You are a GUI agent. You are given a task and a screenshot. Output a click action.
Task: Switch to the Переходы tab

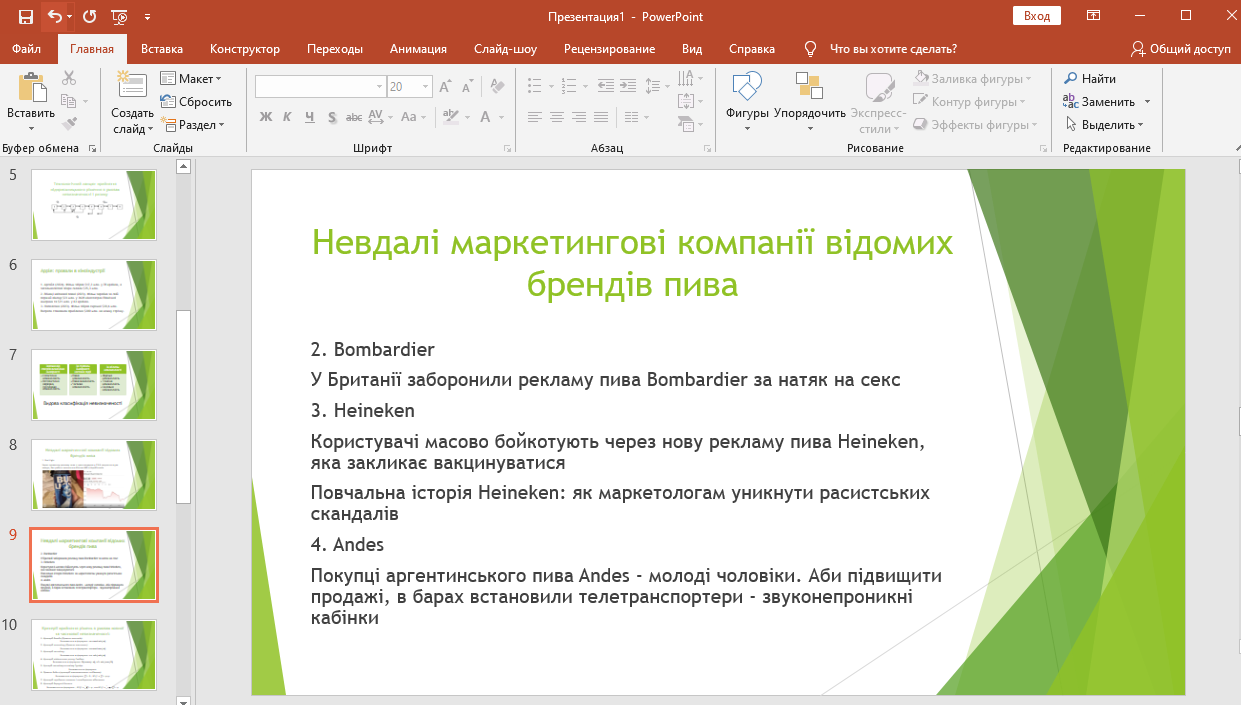pyautogui.click(x=335, y=49)
